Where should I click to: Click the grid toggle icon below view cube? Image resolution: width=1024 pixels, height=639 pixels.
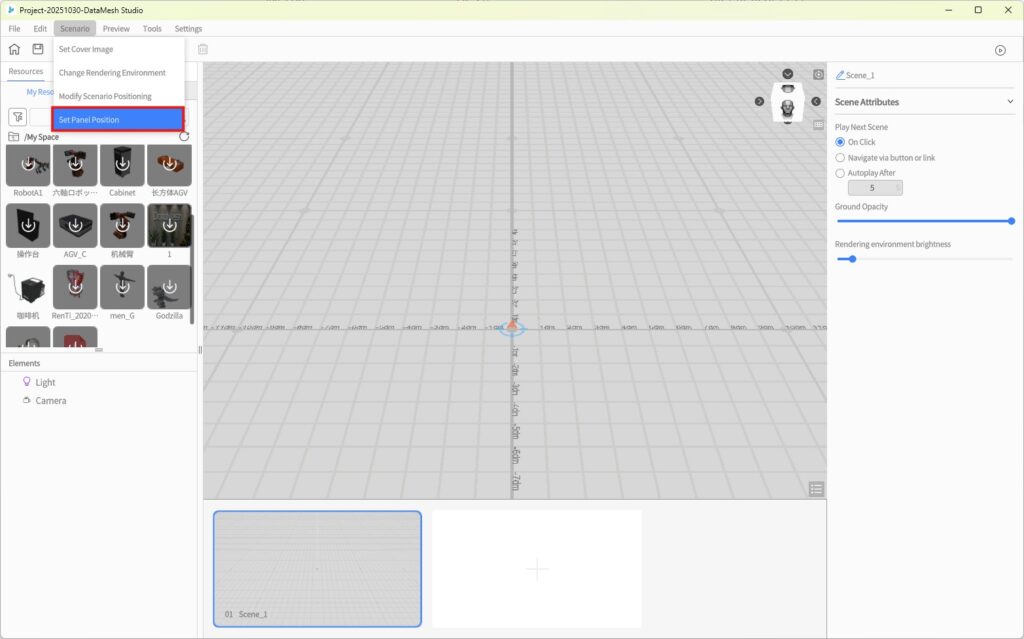(x=818, y=125)
